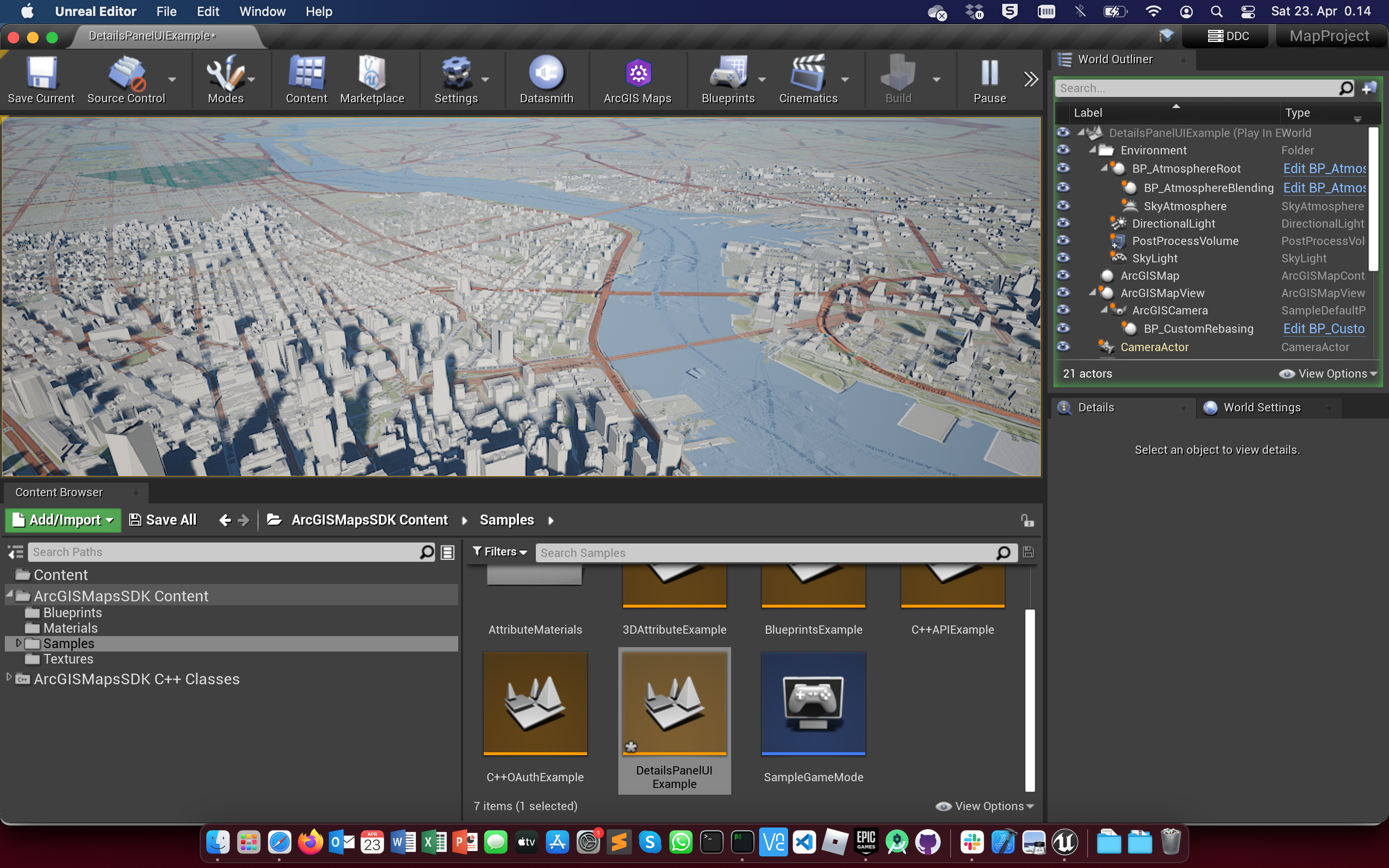Open Visual Studio Code from the Dock

[x=804, y=842]
